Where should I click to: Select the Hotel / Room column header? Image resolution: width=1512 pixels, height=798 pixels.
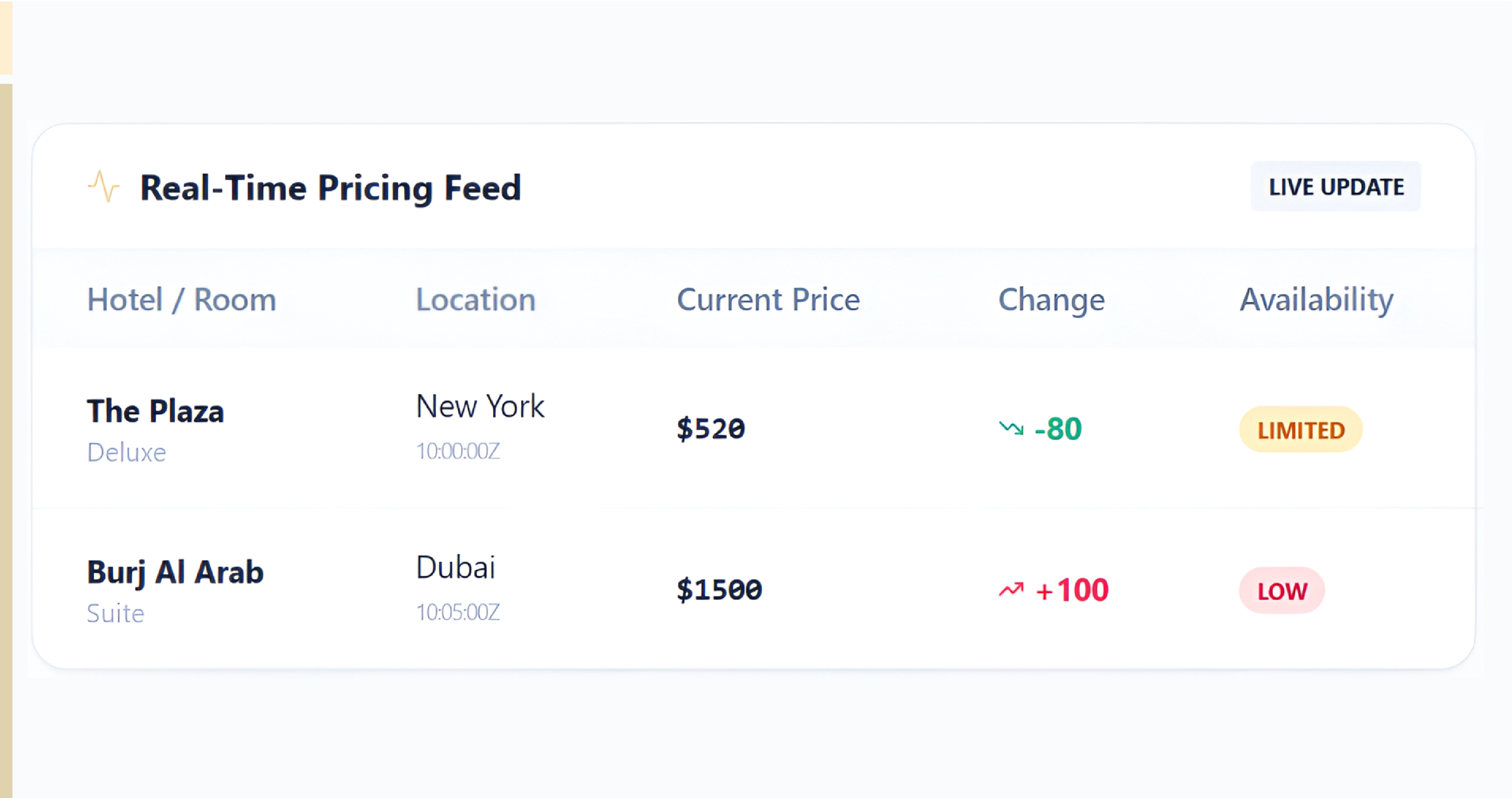coord(182,299)
